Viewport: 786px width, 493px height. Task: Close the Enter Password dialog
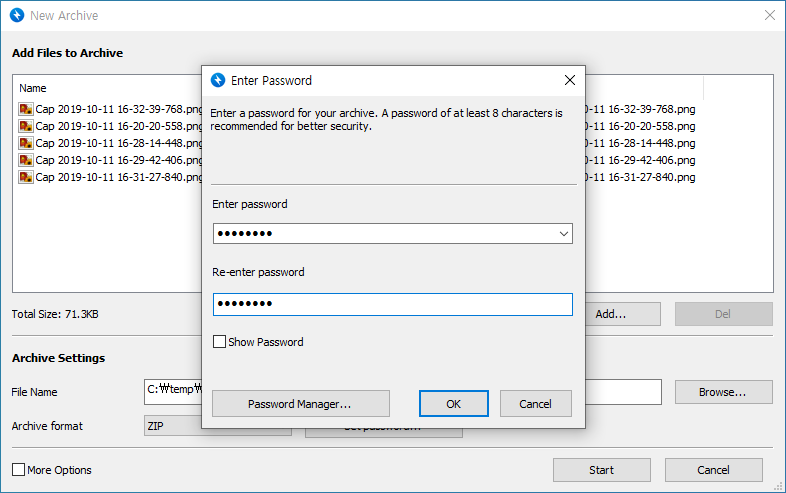[x=569, y=80]
